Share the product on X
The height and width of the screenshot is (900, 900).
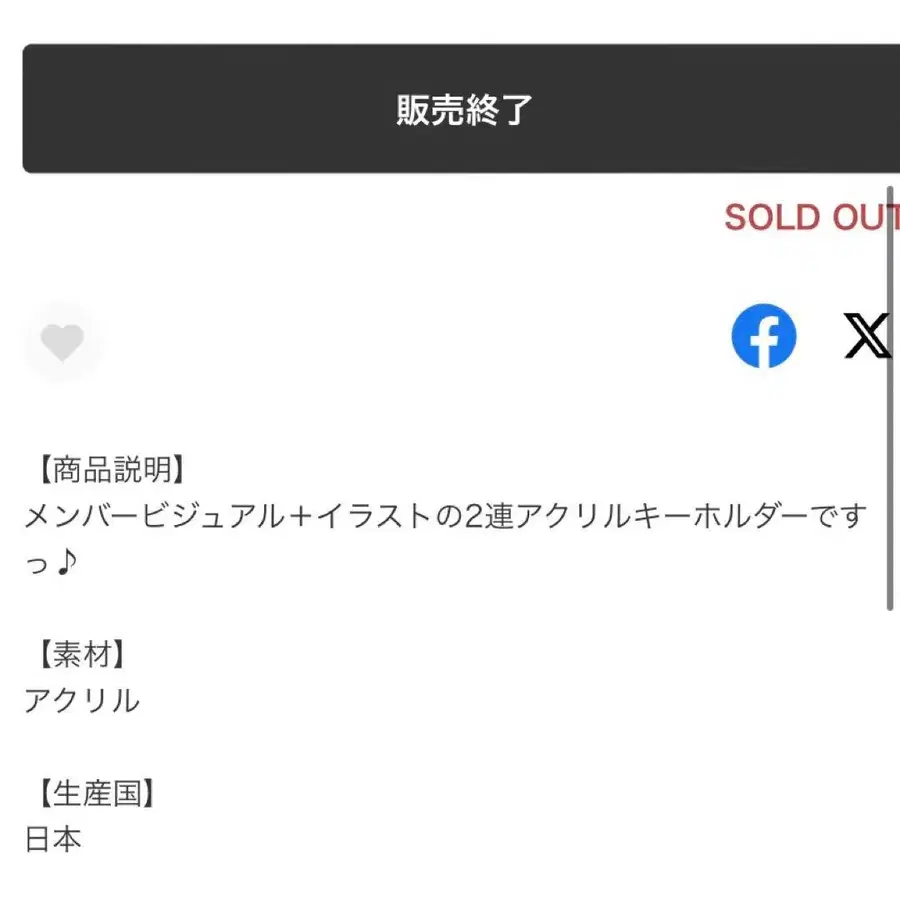click(x=866, y=336)
